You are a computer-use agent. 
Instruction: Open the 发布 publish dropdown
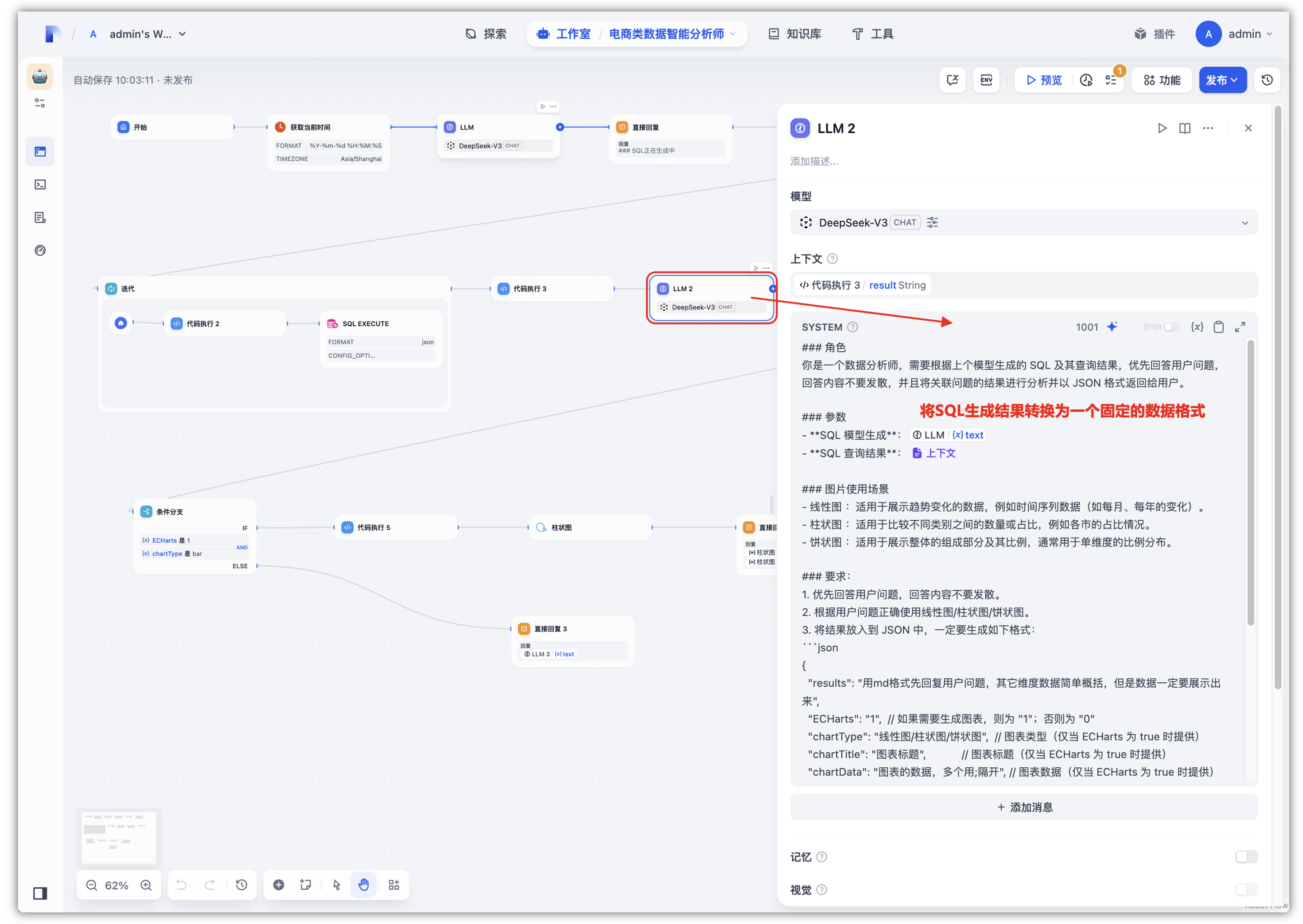click(1222, 80)
